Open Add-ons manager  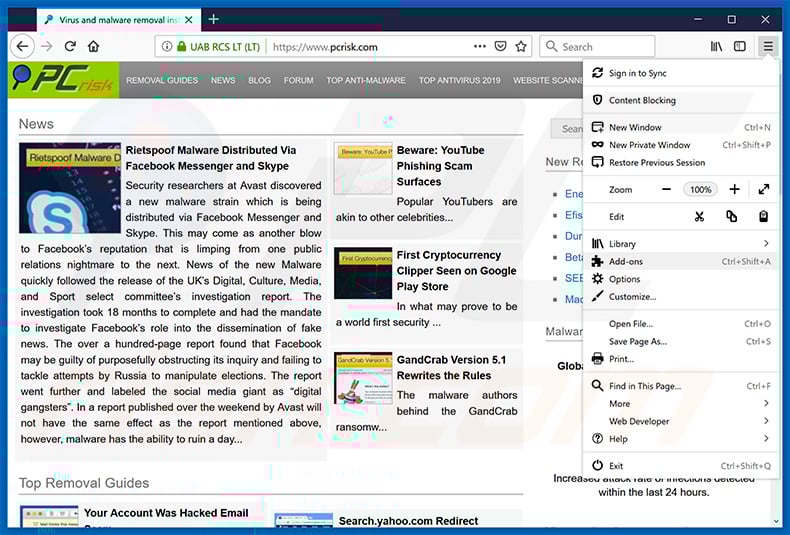(681, 261)
